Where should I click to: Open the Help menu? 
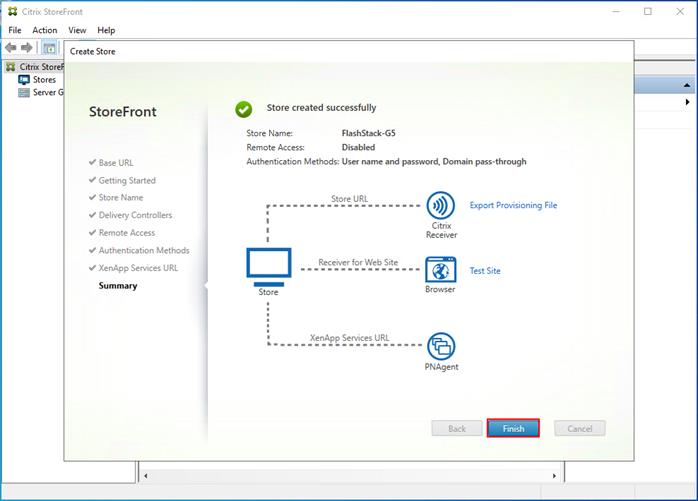pos(106,30)
